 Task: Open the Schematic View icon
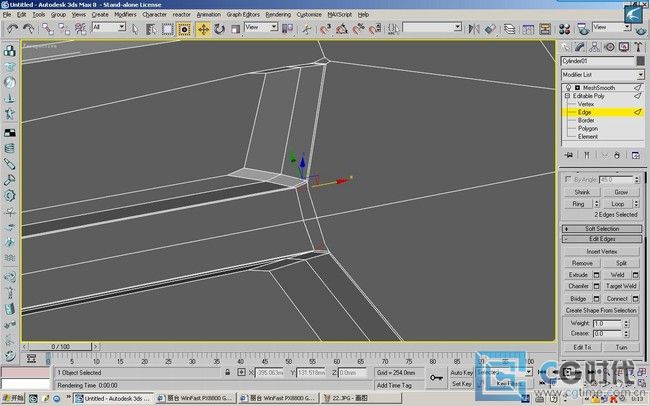tap(545, 29)
